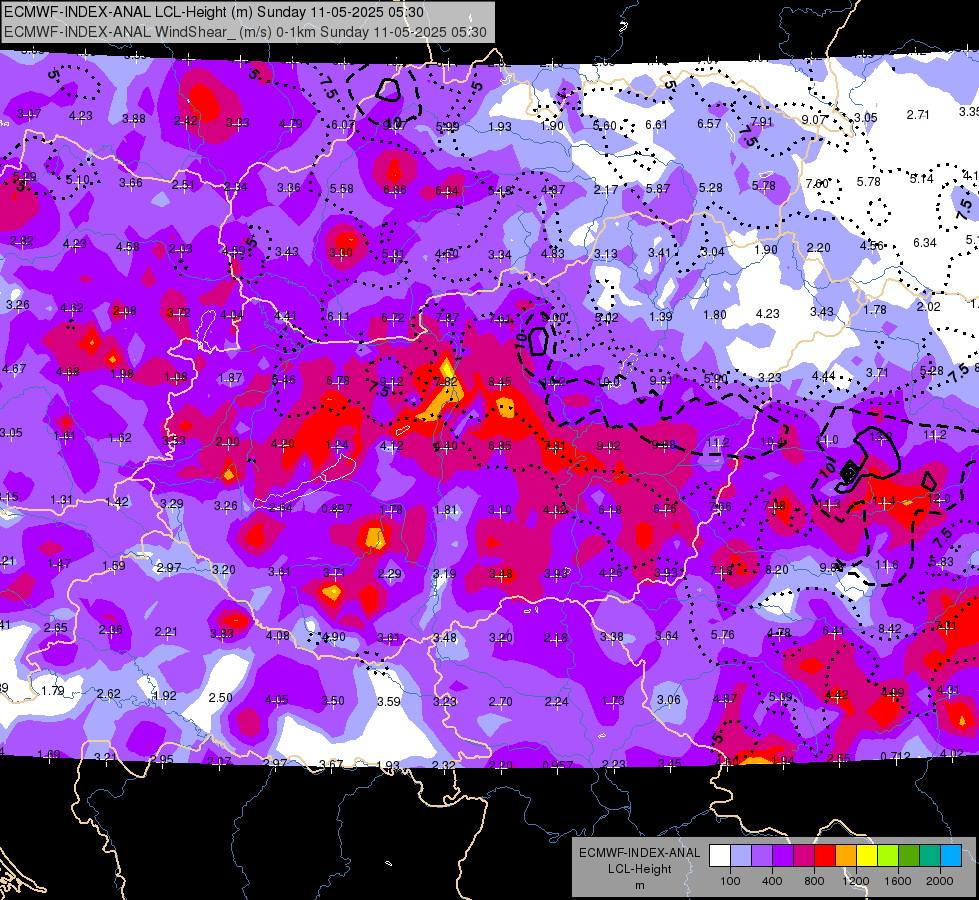Click the legend label 400
This screenshot has width=979, height=900.
point(772,881)
